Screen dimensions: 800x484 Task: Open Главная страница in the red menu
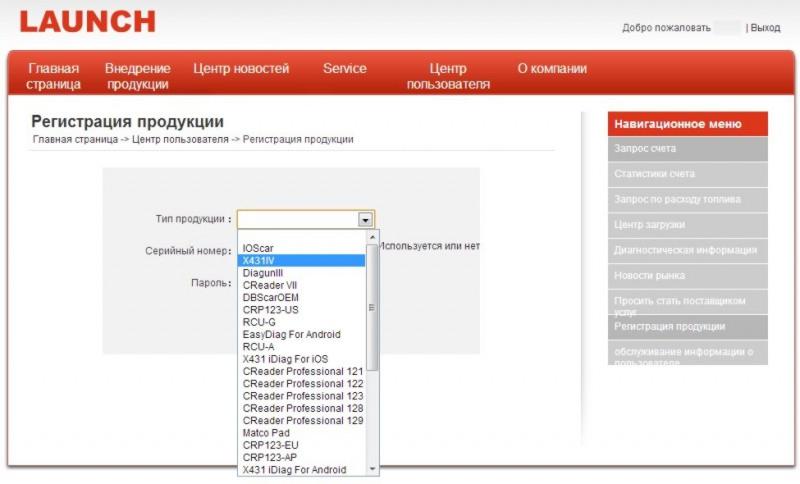tap(53, 76)
